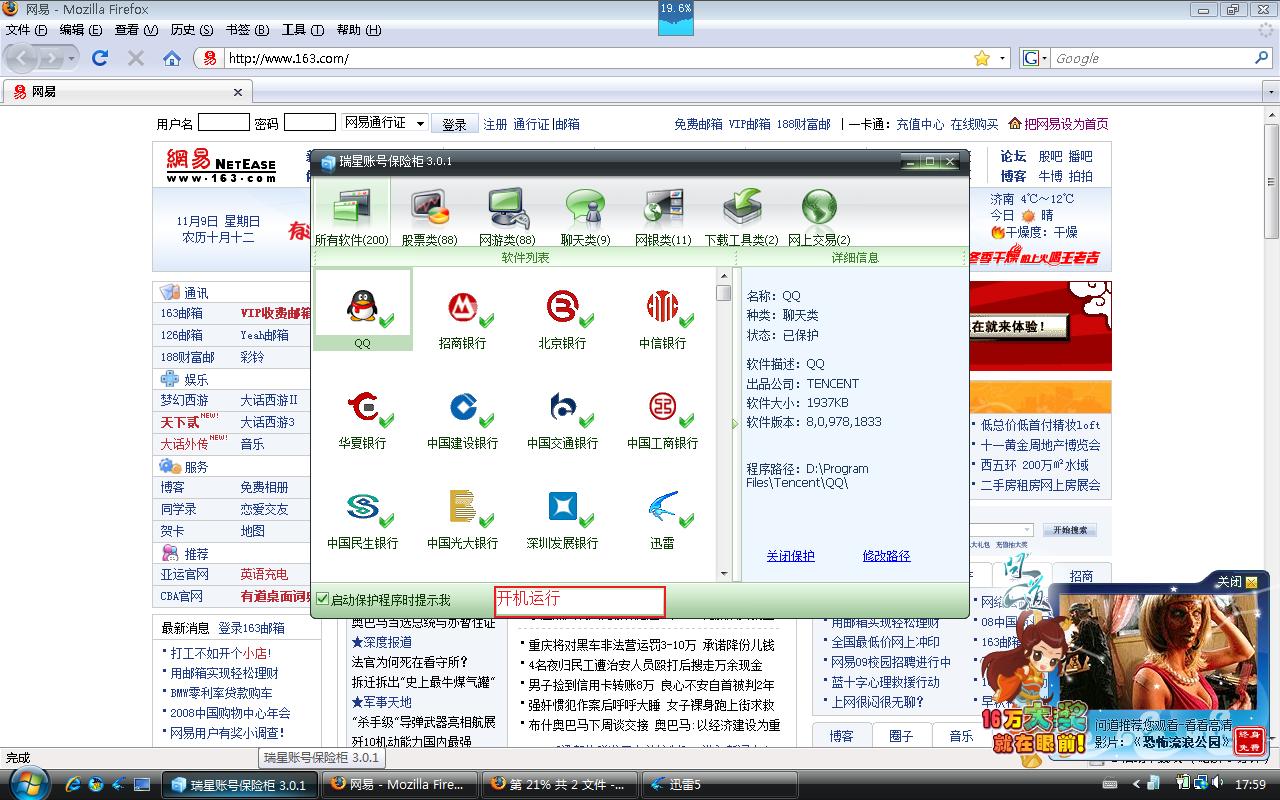Open the 所有软件(200) category in Rising Account Safe
The height and width of the screenshot is (800, 1280).
click(351, 216)
